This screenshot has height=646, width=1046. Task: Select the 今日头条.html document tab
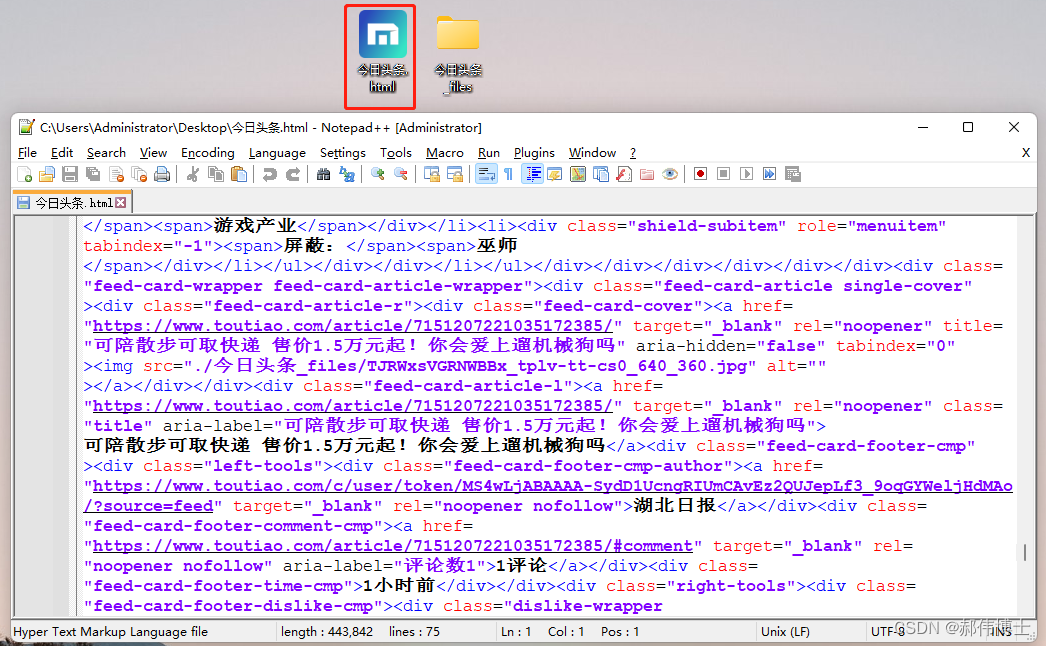(73, 202)
